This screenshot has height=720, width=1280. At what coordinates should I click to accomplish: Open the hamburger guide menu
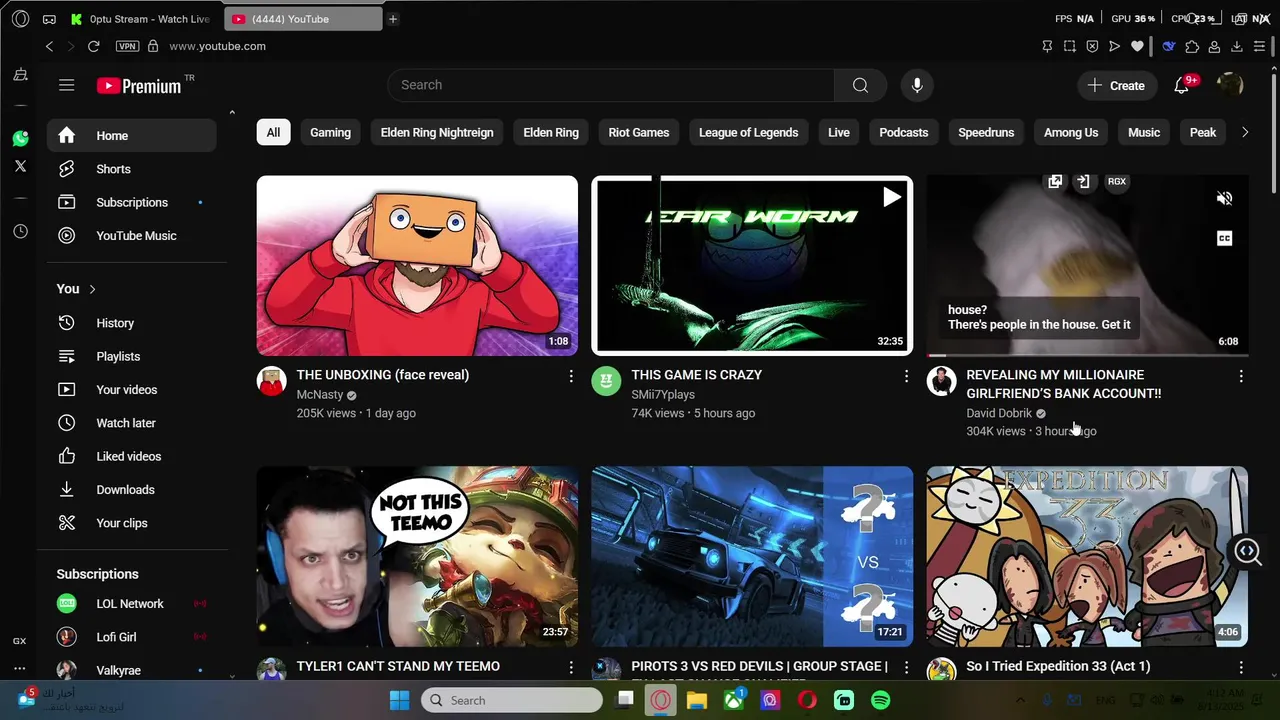pos(67,85)
